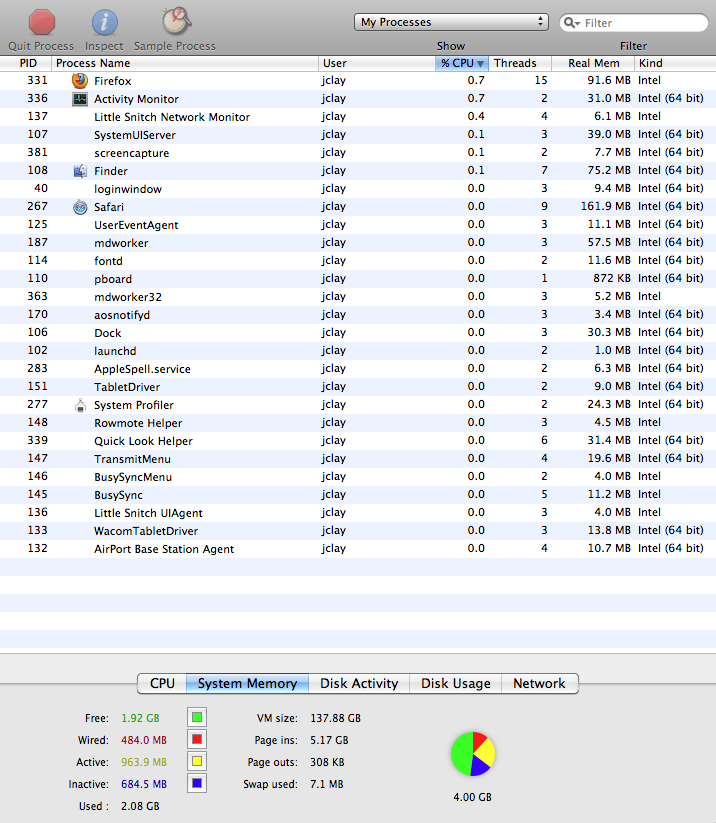Select the BusySyncMenu process row
The width and height of the screenshot is (716, 823).
pos(358,477)
